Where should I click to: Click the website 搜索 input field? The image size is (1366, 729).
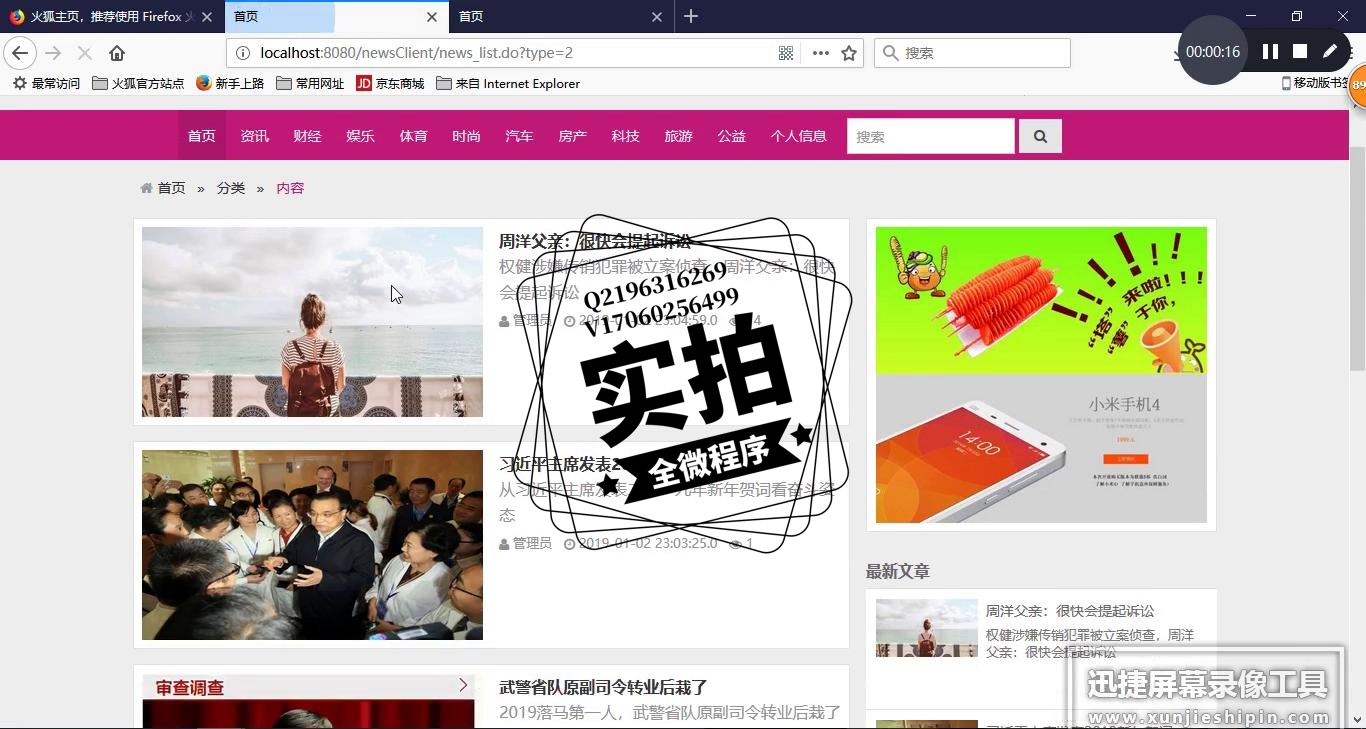931,136
